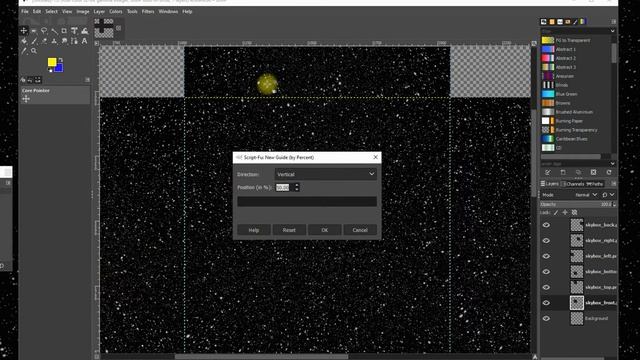This screenshot has height=360, width=640.
Task: Click Help in the New Guide dialog
Action: [x=254, y=230]
